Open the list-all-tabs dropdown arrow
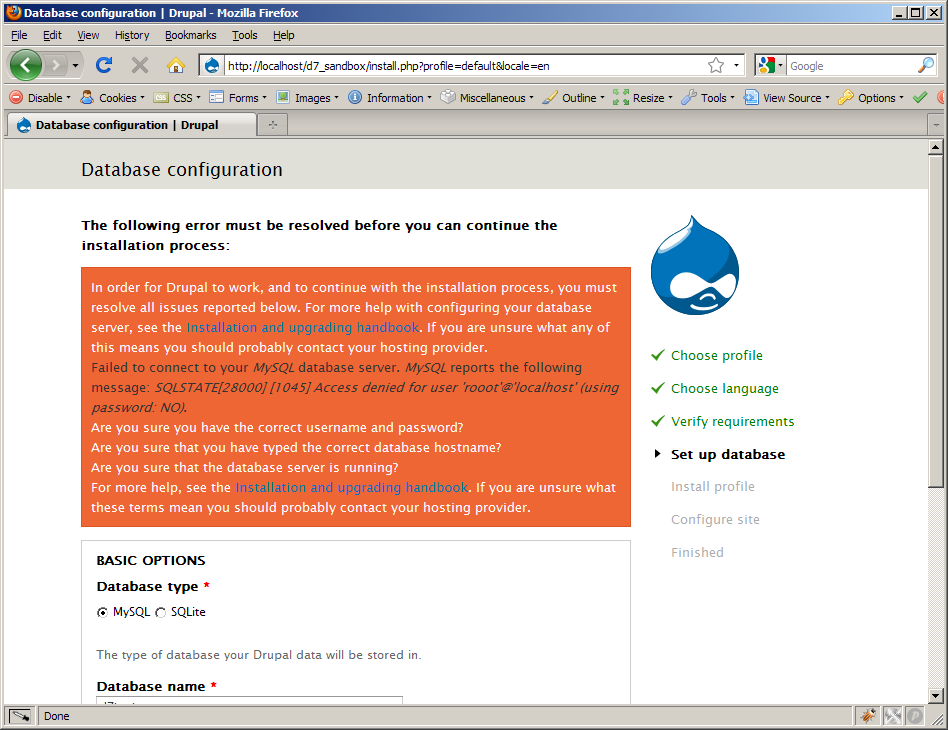 936,125
